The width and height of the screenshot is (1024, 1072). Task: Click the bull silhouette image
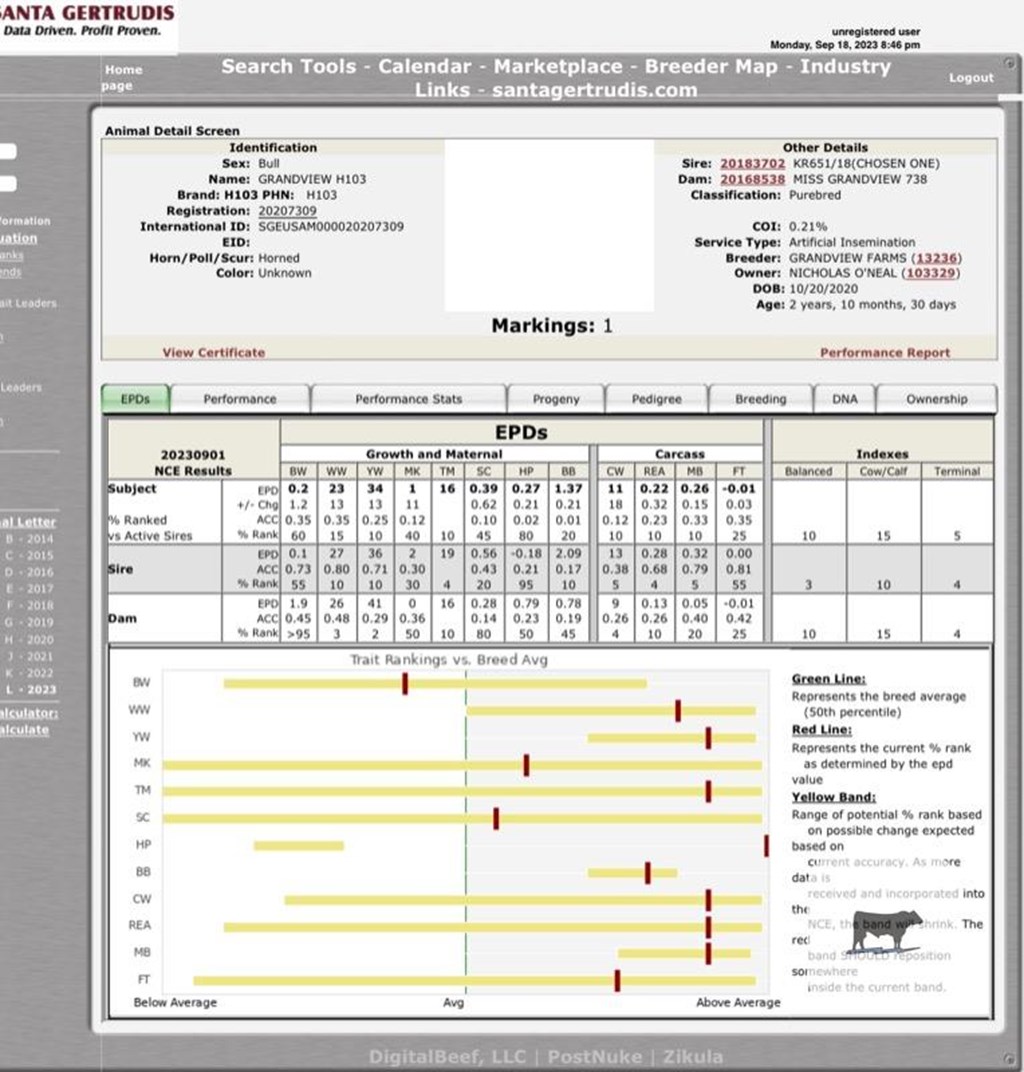tap(887, 933)
